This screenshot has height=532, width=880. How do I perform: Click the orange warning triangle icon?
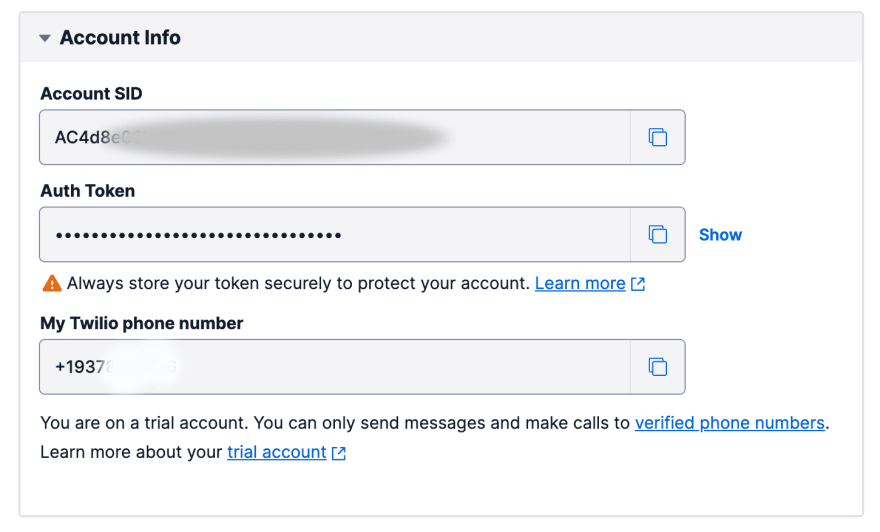(x=52, y=283)
